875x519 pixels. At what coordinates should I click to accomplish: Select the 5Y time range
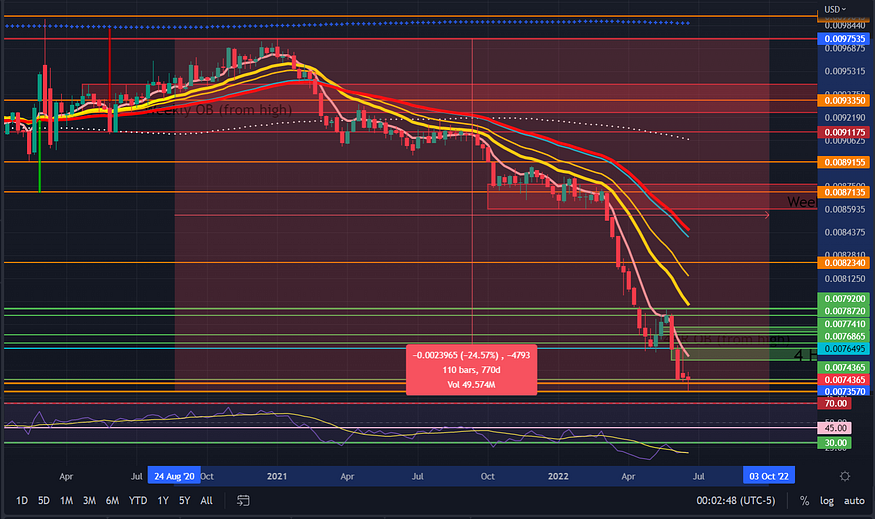[x=185, y=501]
